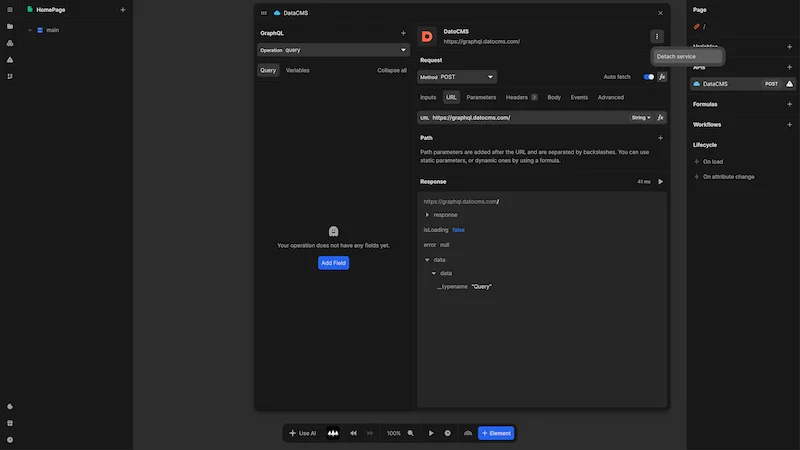Click the circular record icon in toolbar
The width and height of the screenshot is (800, 450).
point(447,433)
